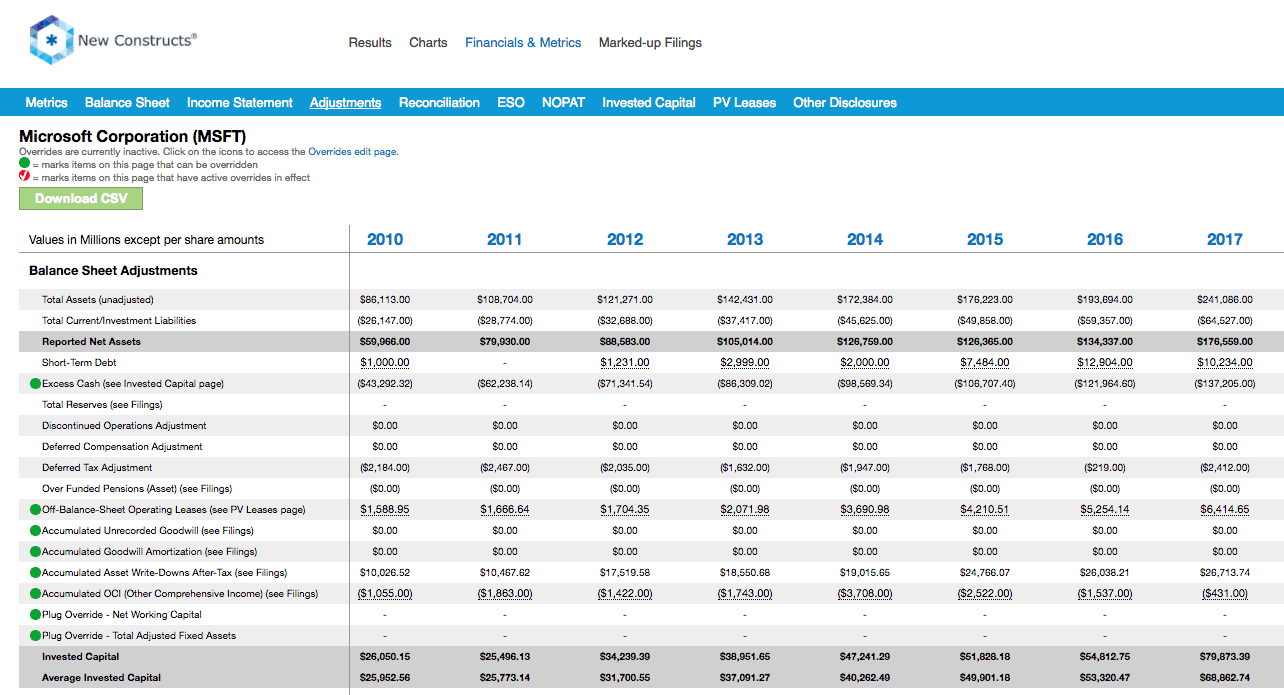Switch to the Income Statement tab
1284x695 pixels.
pyautogui.click(x=240, y=102)
